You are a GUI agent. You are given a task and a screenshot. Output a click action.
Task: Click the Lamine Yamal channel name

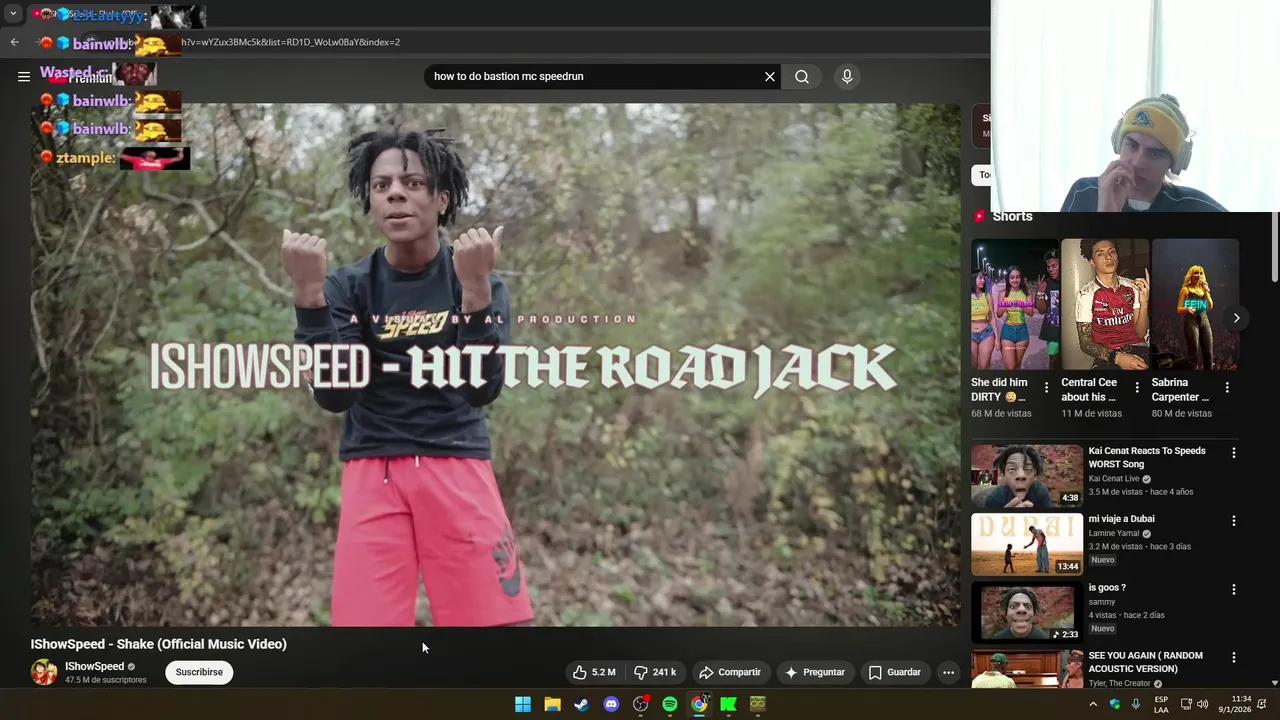point(1114,534)
